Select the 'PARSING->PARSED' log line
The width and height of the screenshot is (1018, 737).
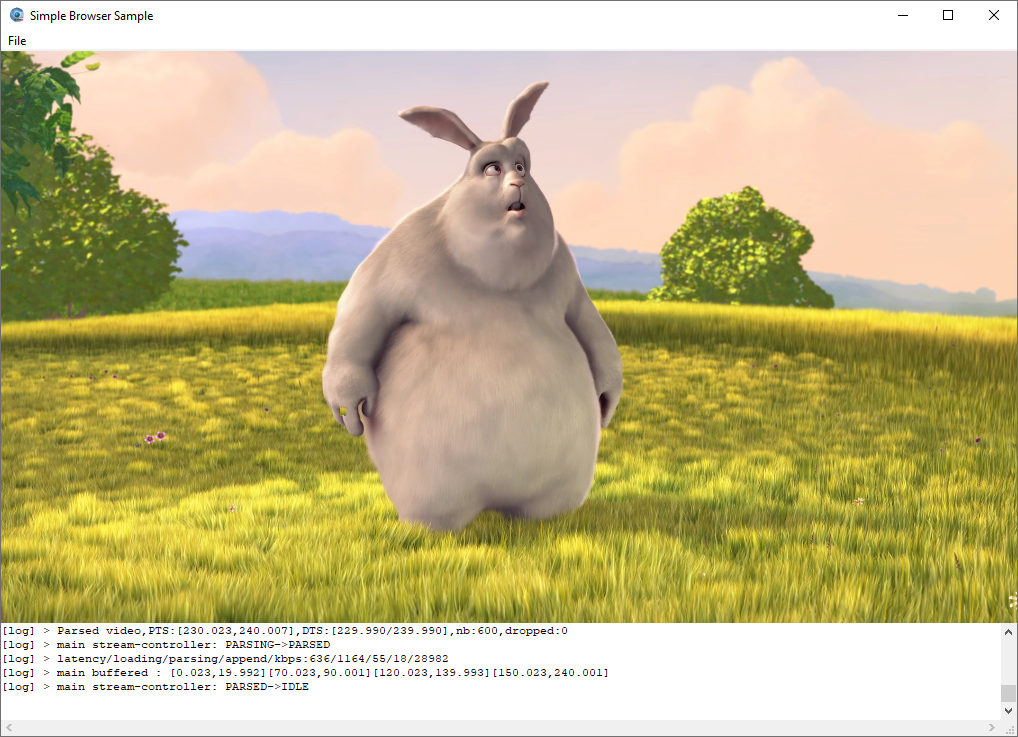pyautogui.click(x=166, y=645)
